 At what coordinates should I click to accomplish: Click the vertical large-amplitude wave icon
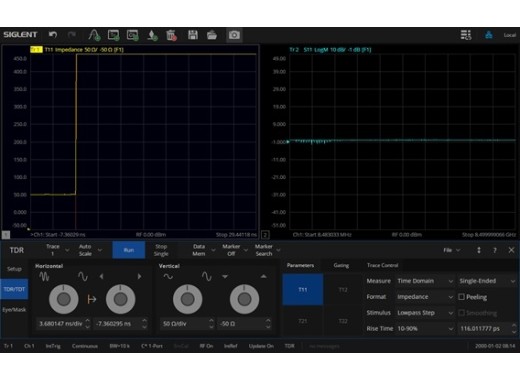coord(207,276)
